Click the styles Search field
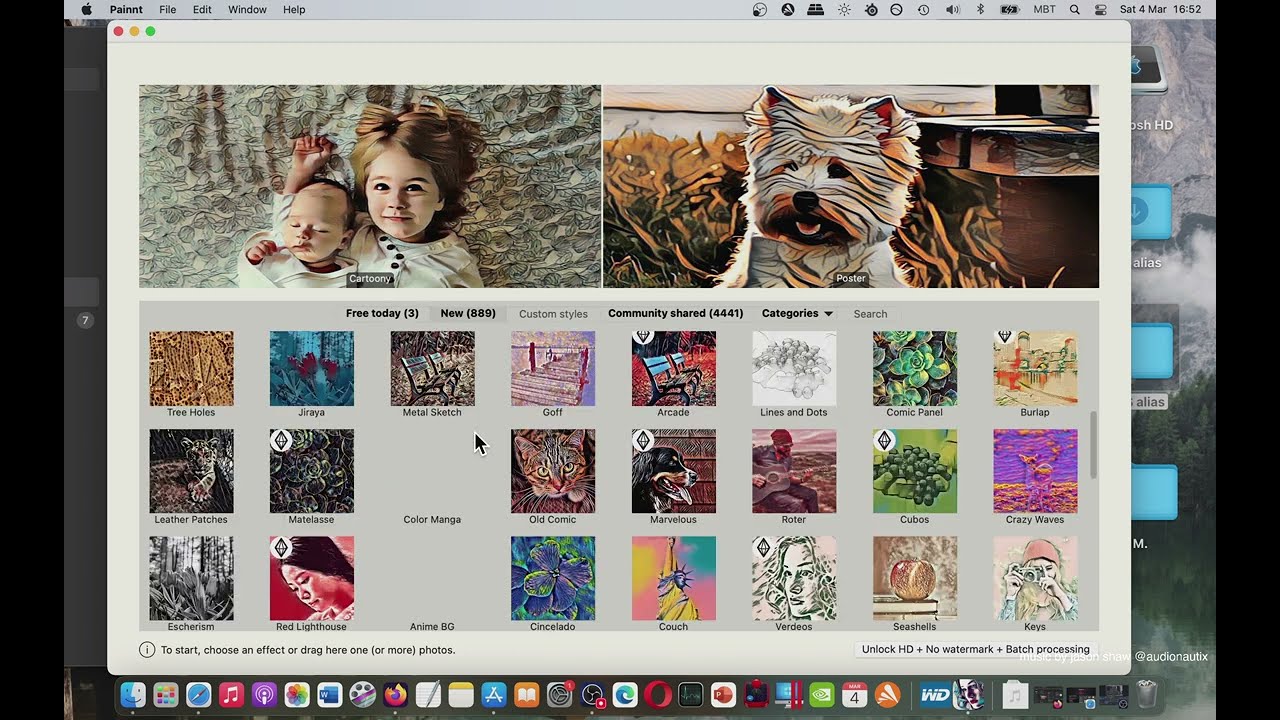 coord(870,314)
